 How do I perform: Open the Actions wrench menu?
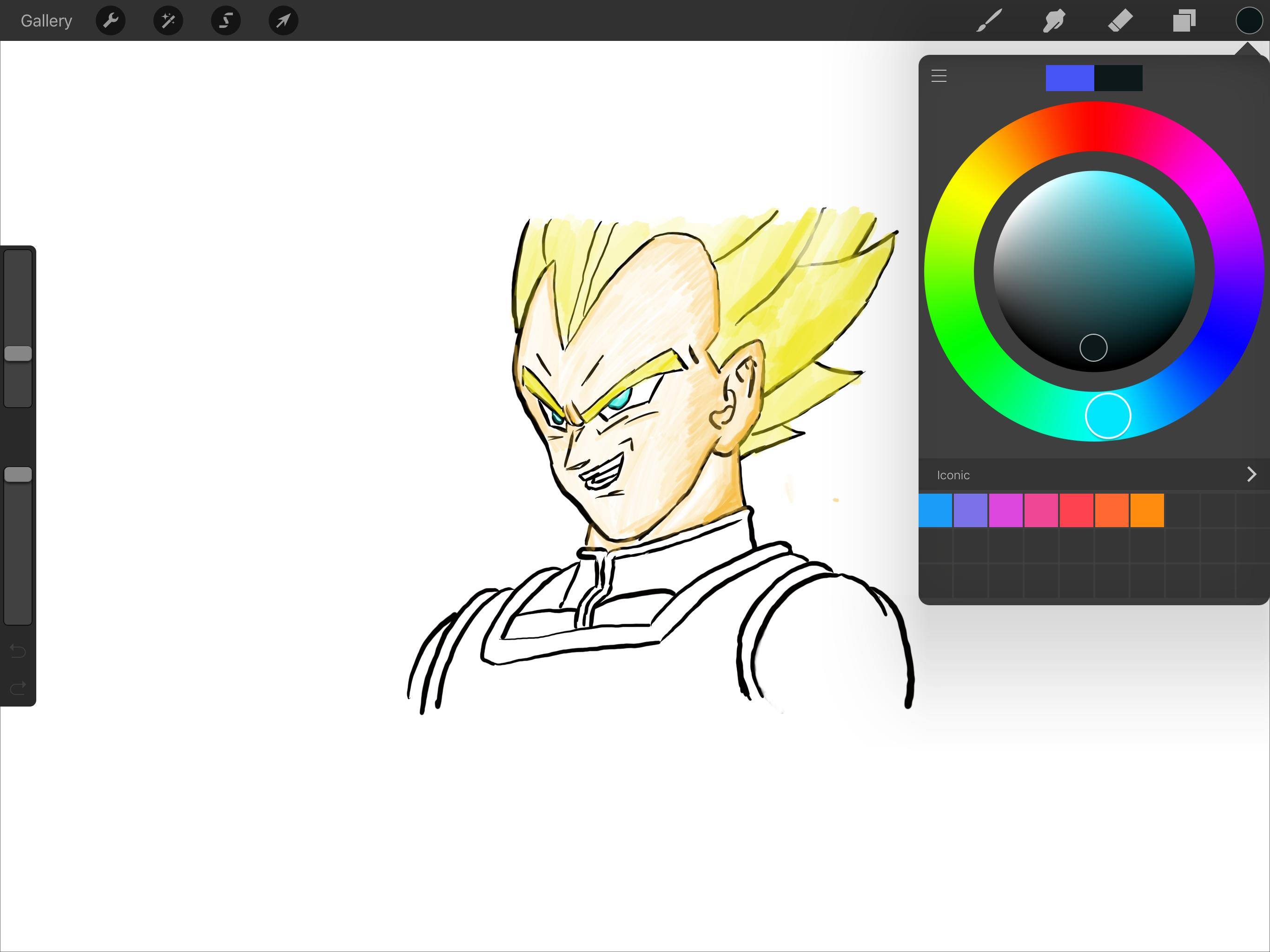pos(110,20)
